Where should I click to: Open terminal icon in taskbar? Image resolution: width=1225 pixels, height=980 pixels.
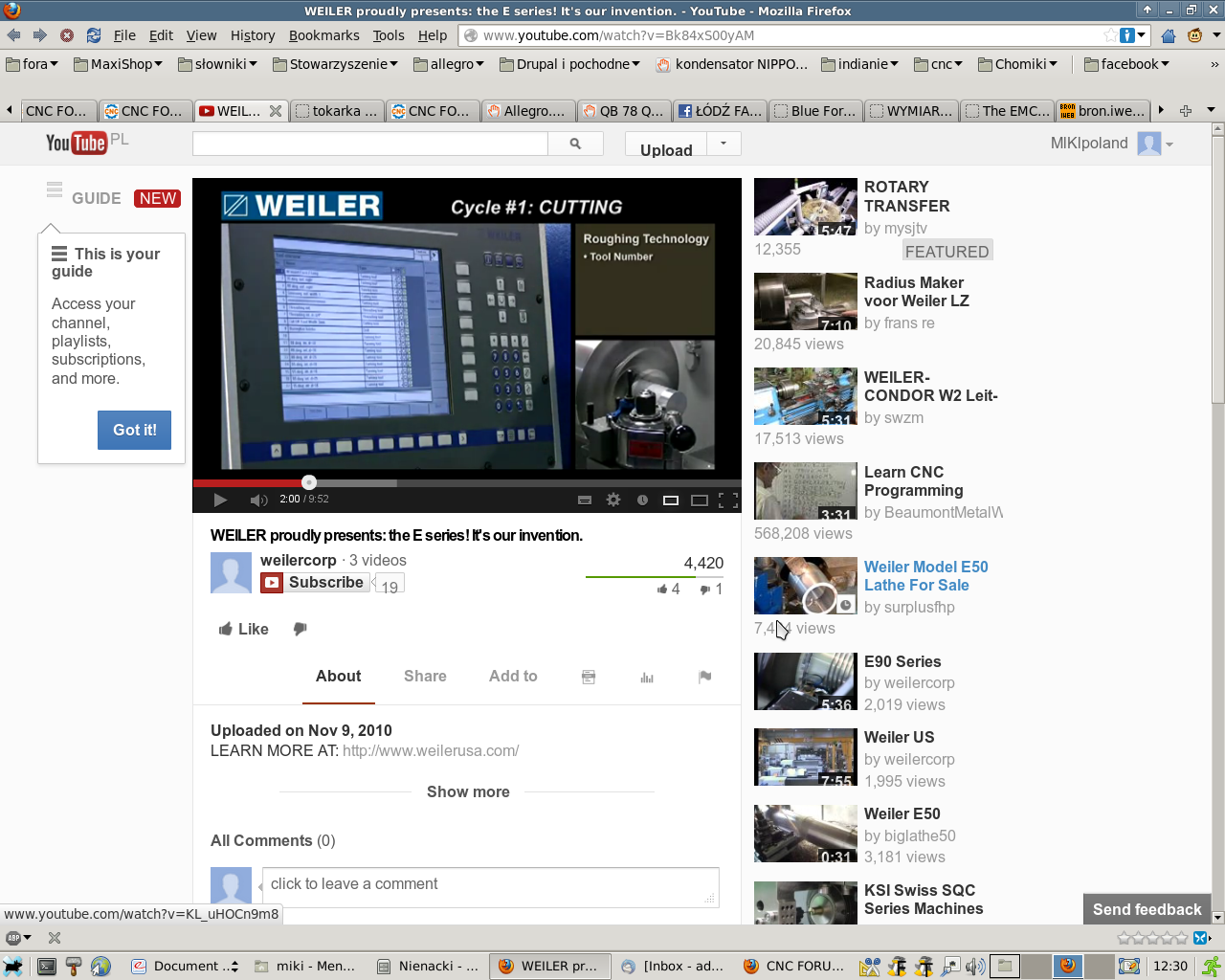(46, 967)
